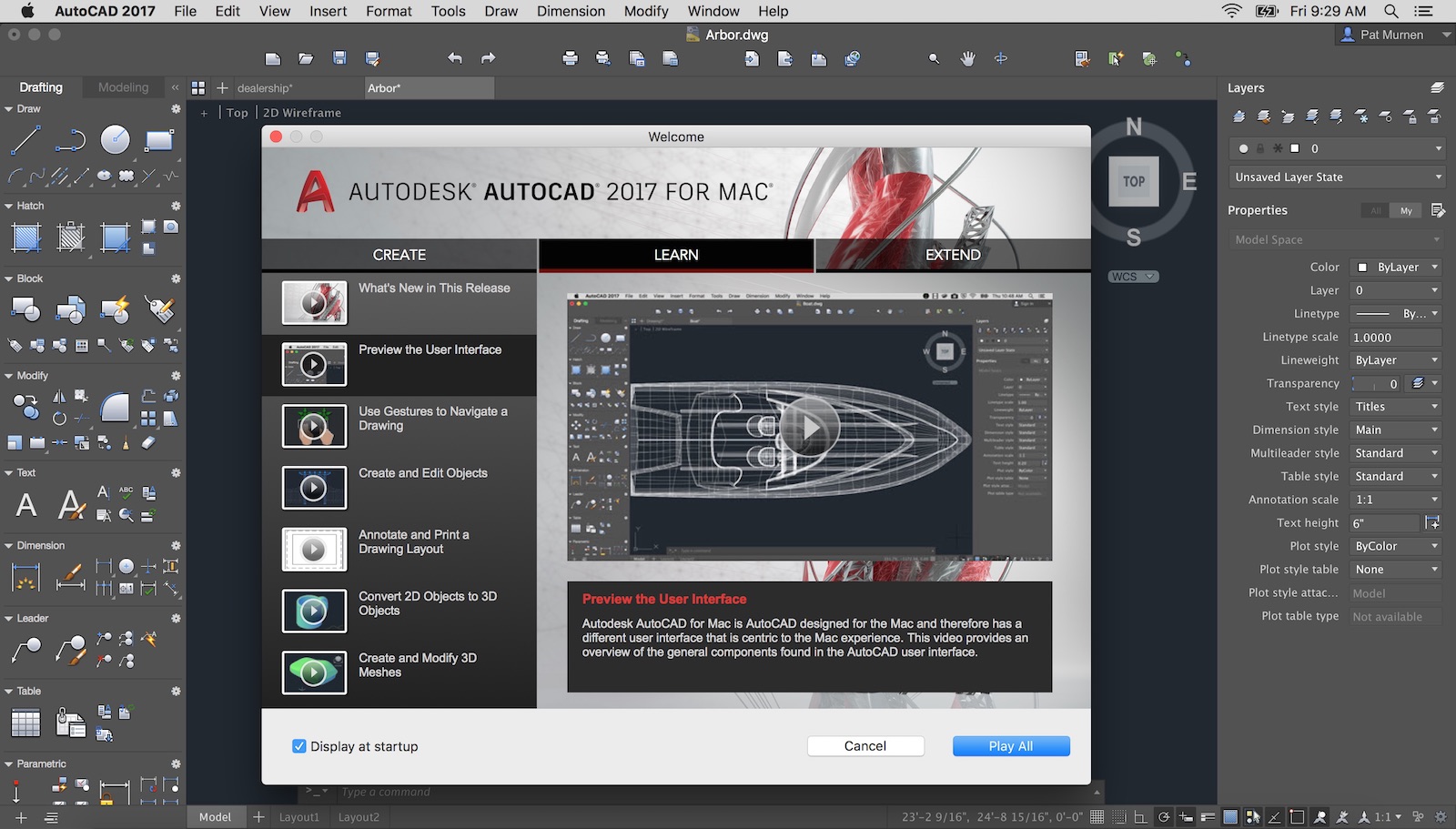
Task: Collapse the Dimension panel section
Action: coord(9,546)
